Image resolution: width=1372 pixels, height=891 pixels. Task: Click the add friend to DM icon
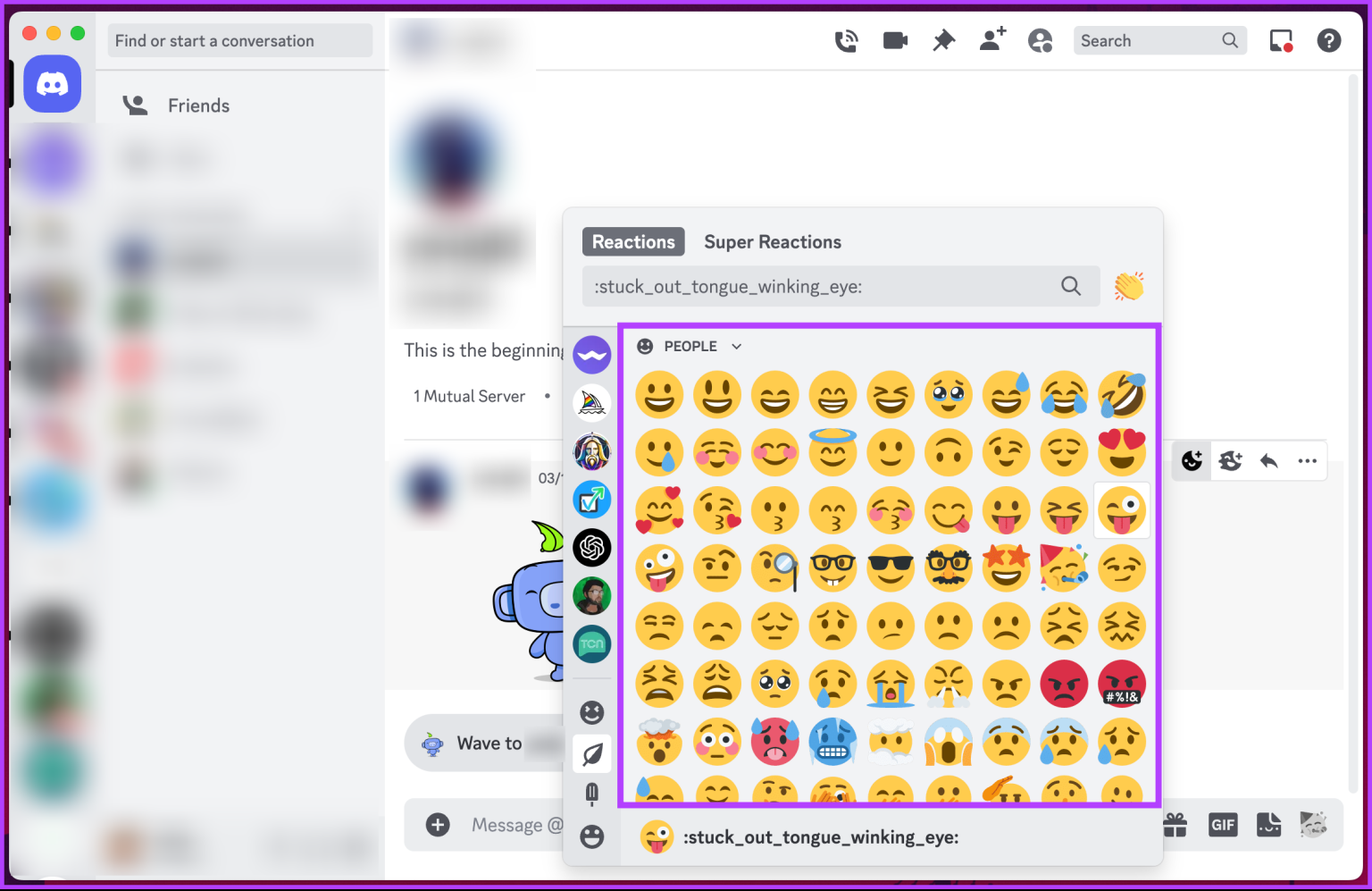click(992, 40)
